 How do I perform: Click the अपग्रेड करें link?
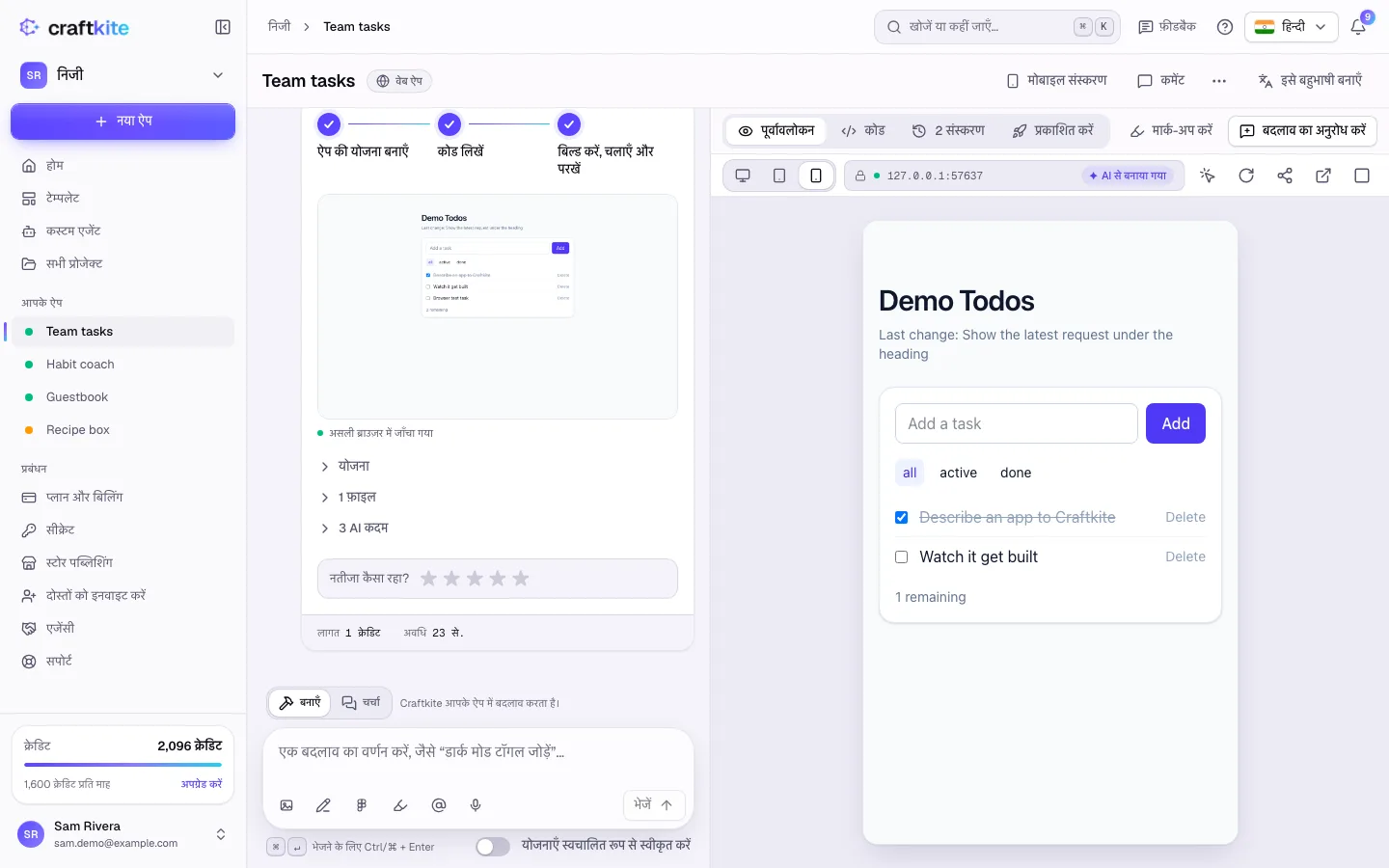click(x=202, y=784)
